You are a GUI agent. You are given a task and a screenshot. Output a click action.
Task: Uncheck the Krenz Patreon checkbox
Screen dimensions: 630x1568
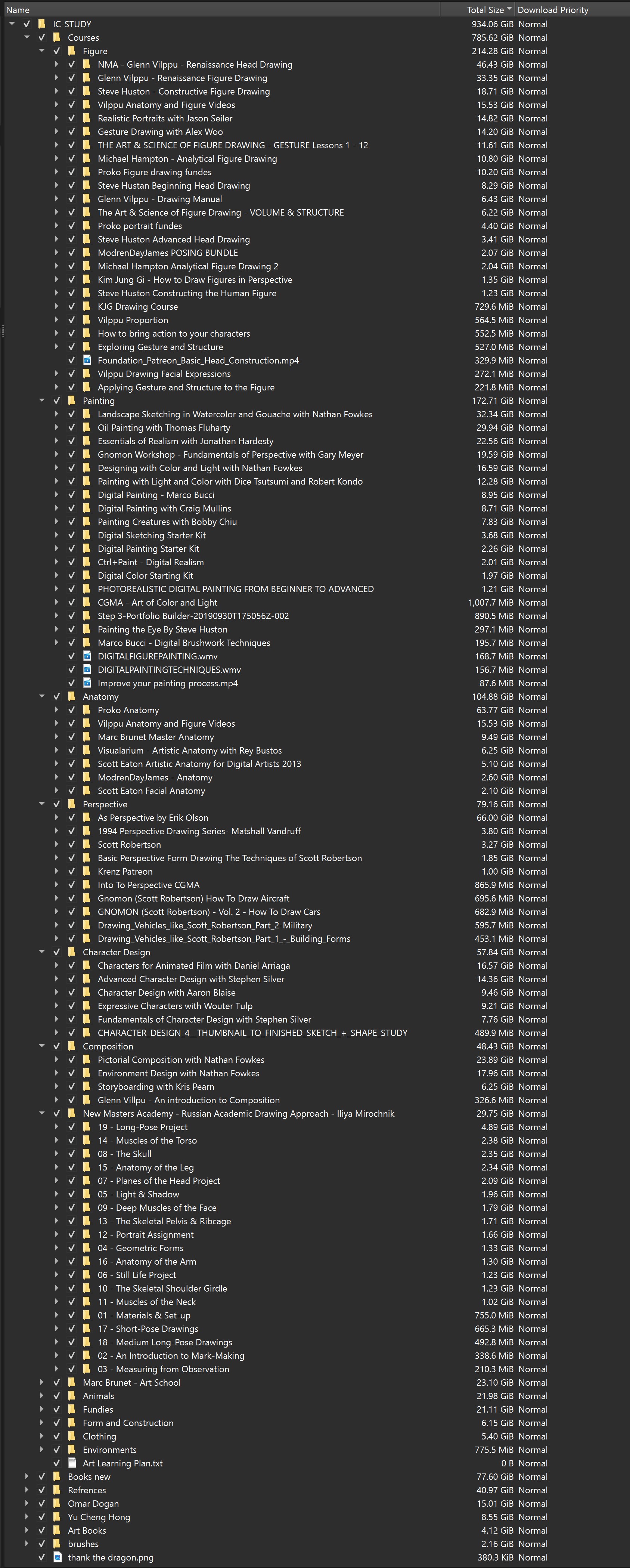click(x=71, y=871)
